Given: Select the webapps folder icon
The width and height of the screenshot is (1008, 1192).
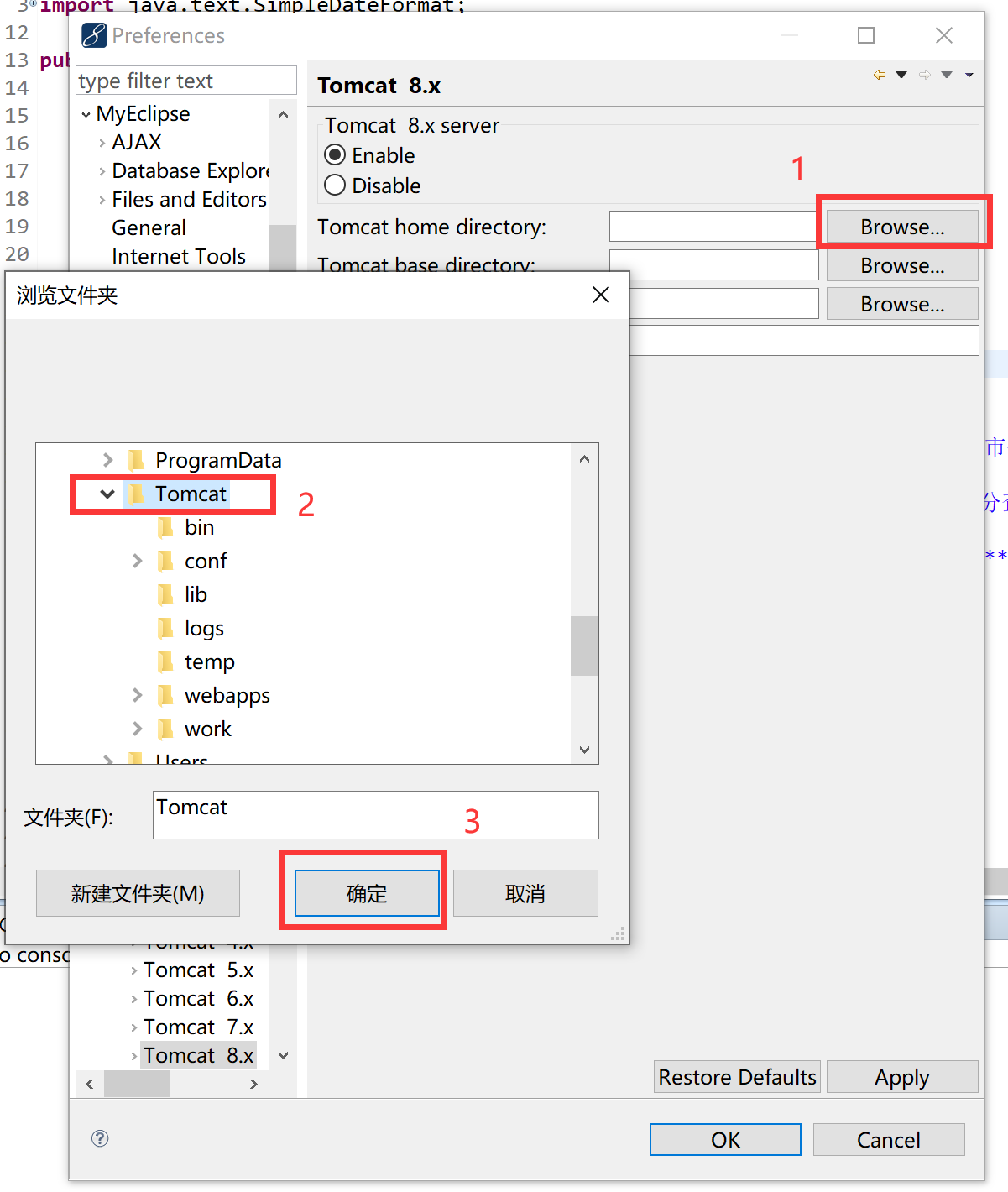Looking at the screenshot, I should point(165,695).
